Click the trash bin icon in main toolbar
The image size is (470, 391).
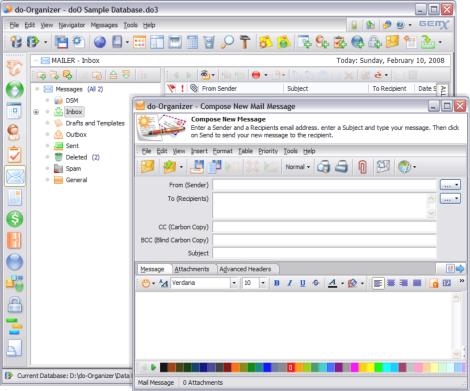(209, 42)
